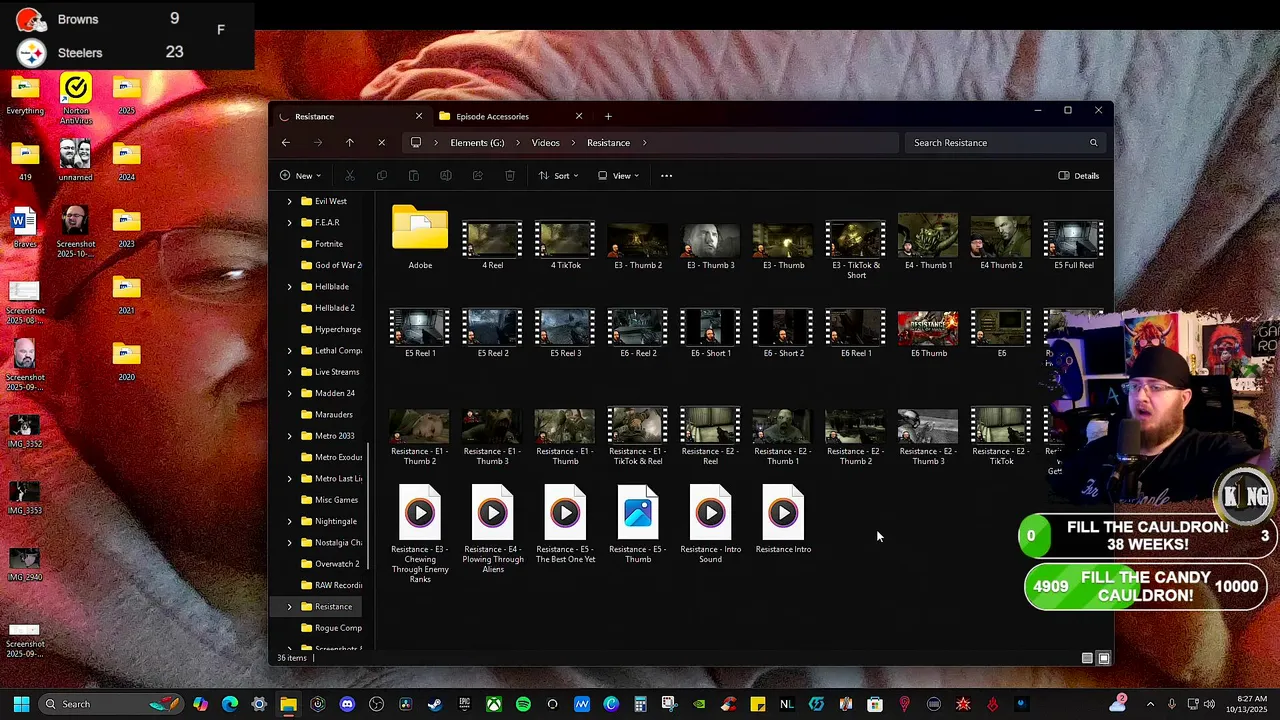Expand the Live Streams tree node
Viewport: 1280px width, 720px height.
[x=290, y=372]
